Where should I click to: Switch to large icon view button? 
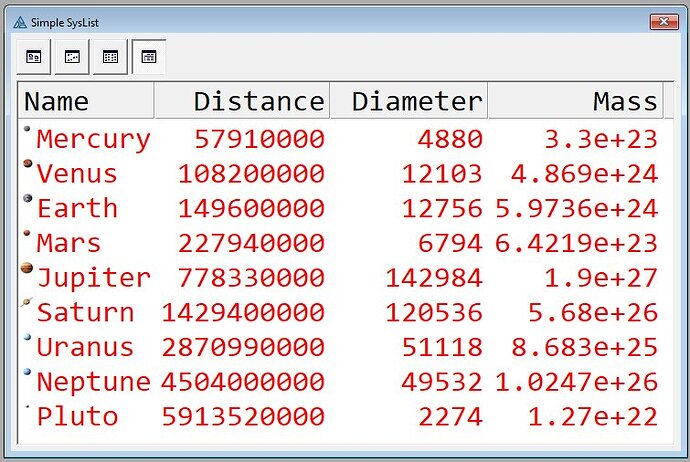coord(34,57)
